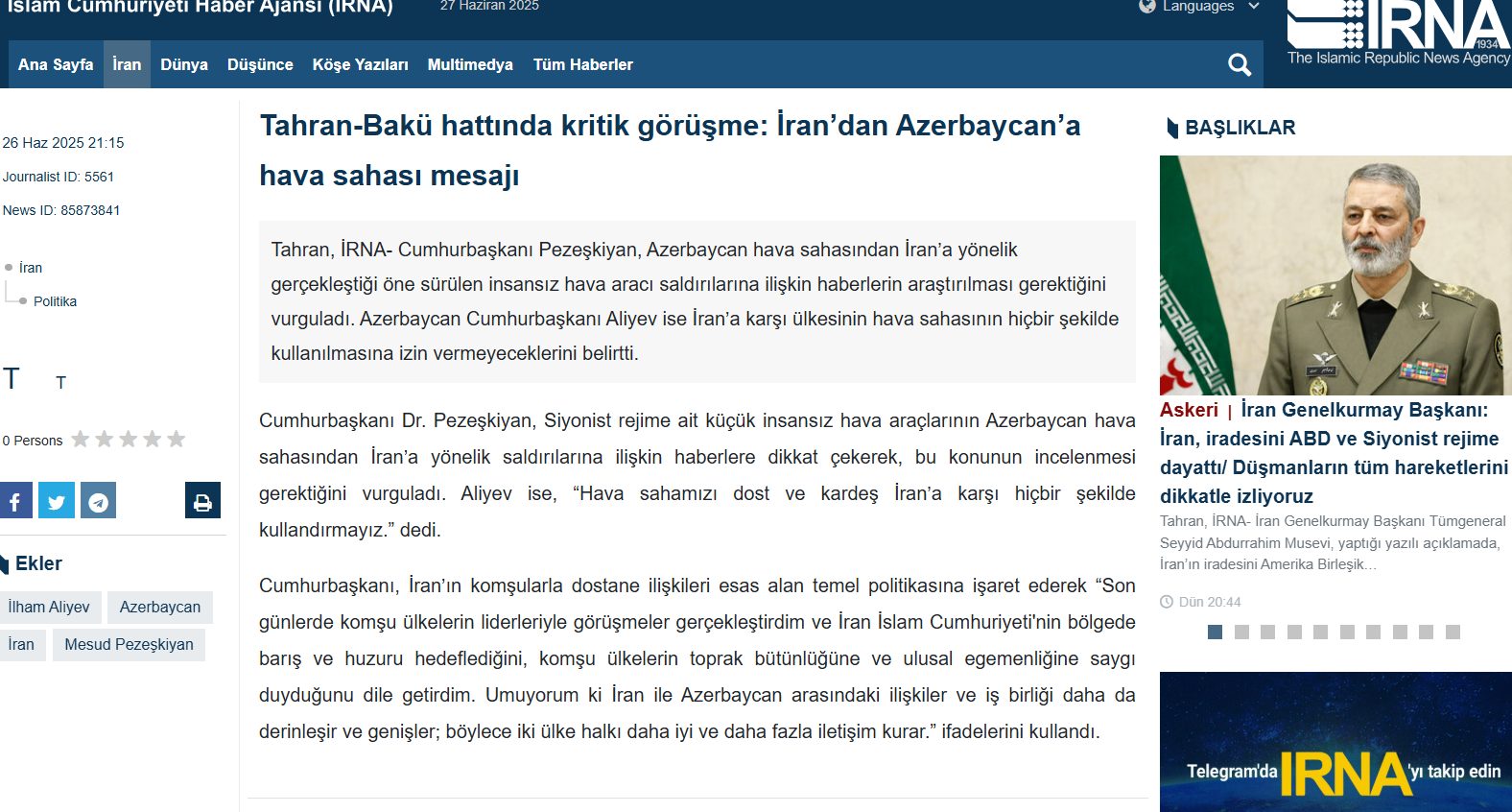Open the Multimedya section
The height and width of the screenshot is (812, 1512).
click(470, 64)
